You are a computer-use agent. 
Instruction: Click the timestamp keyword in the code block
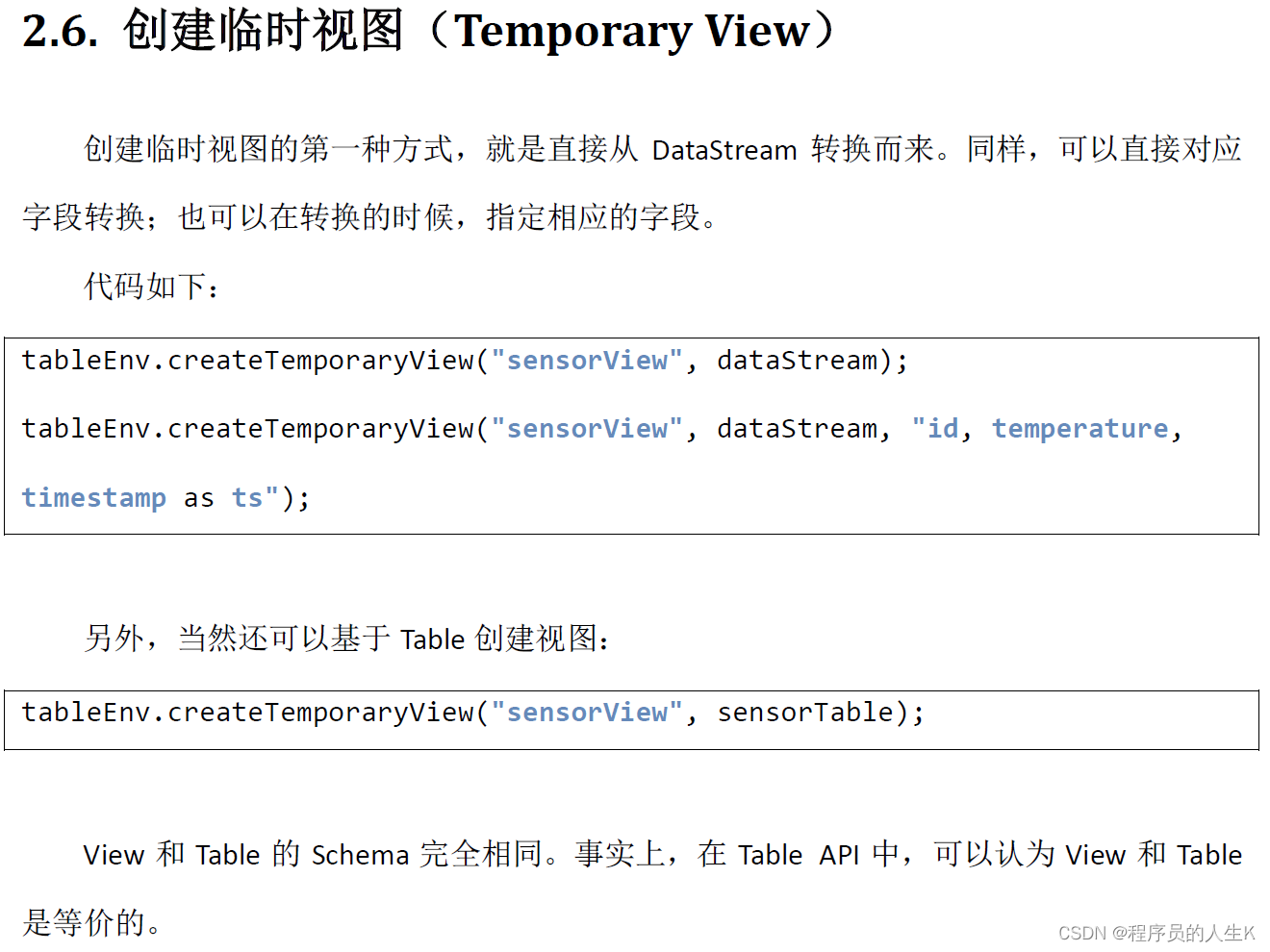click(94, 498)
